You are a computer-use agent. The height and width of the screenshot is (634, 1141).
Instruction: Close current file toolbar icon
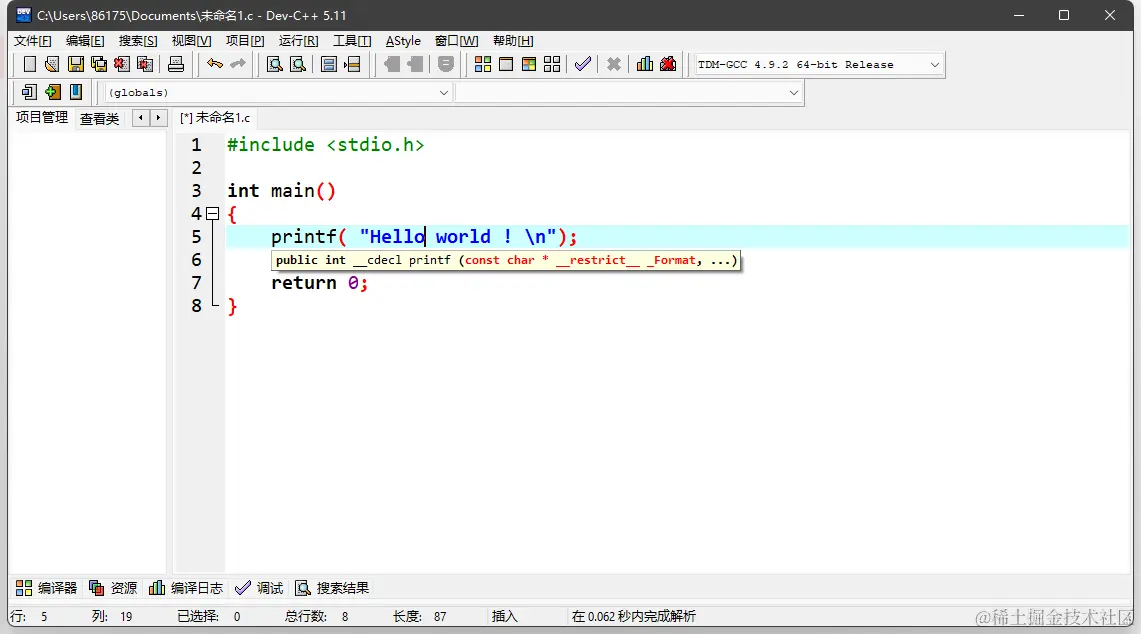122,64
